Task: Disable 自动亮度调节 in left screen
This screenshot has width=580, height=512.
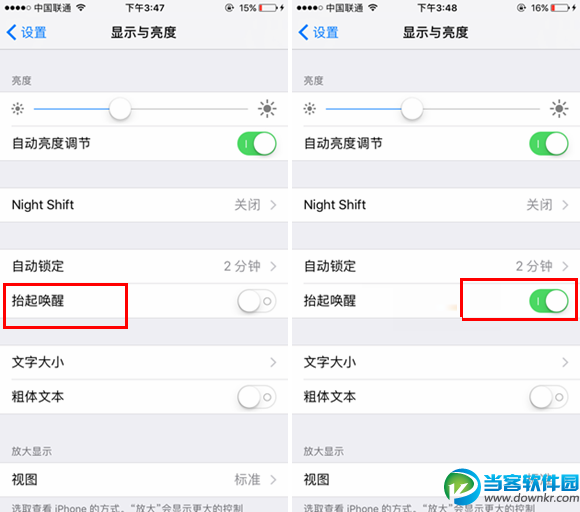Action: click(257, 144)
